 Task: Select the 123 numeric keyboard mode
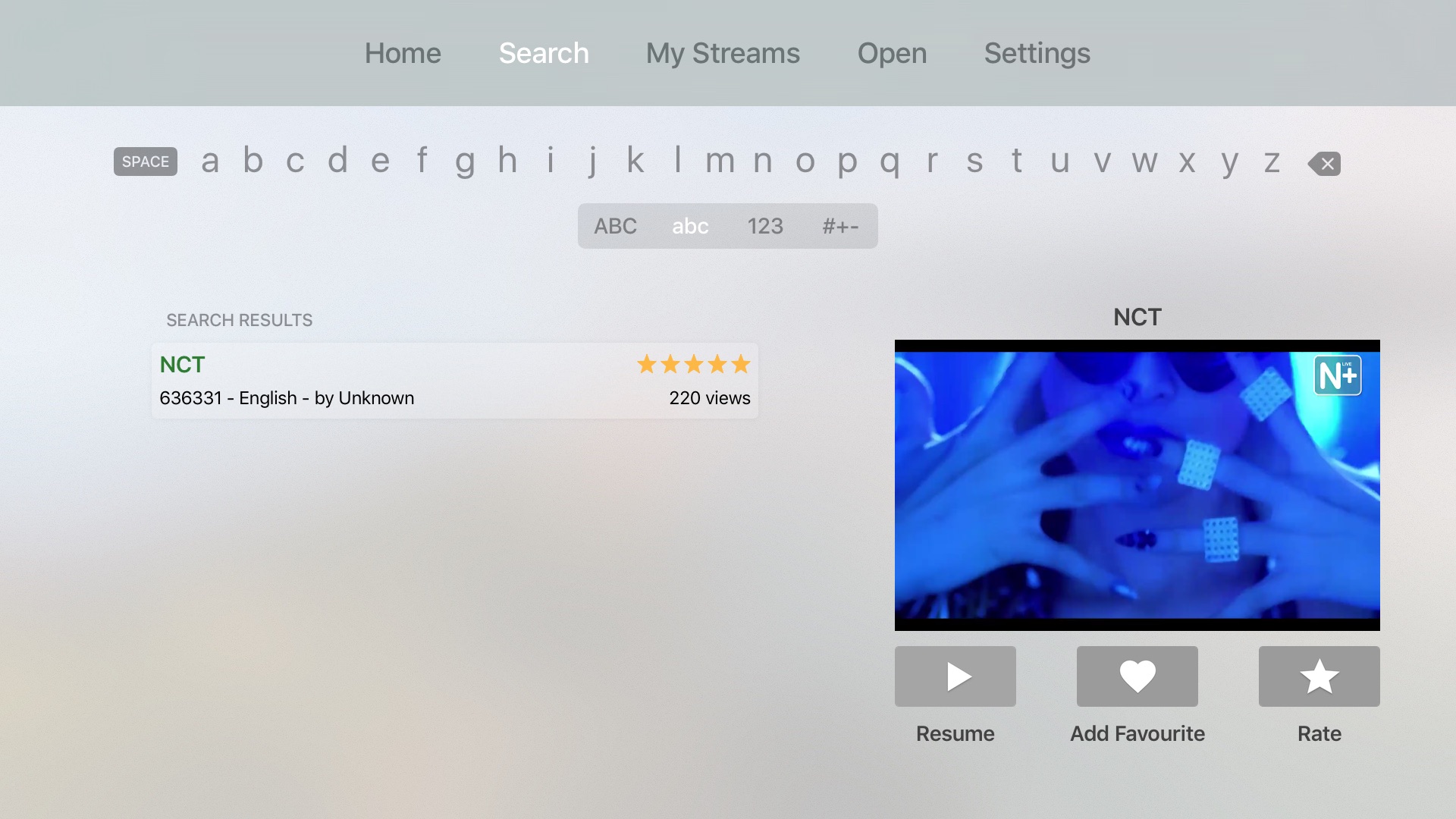[764, 225]
